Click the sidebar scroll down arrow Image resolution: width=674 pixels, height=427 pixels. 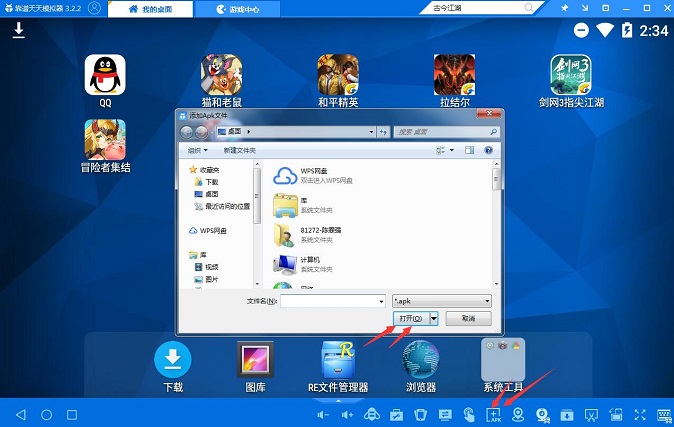click(257, 284)
